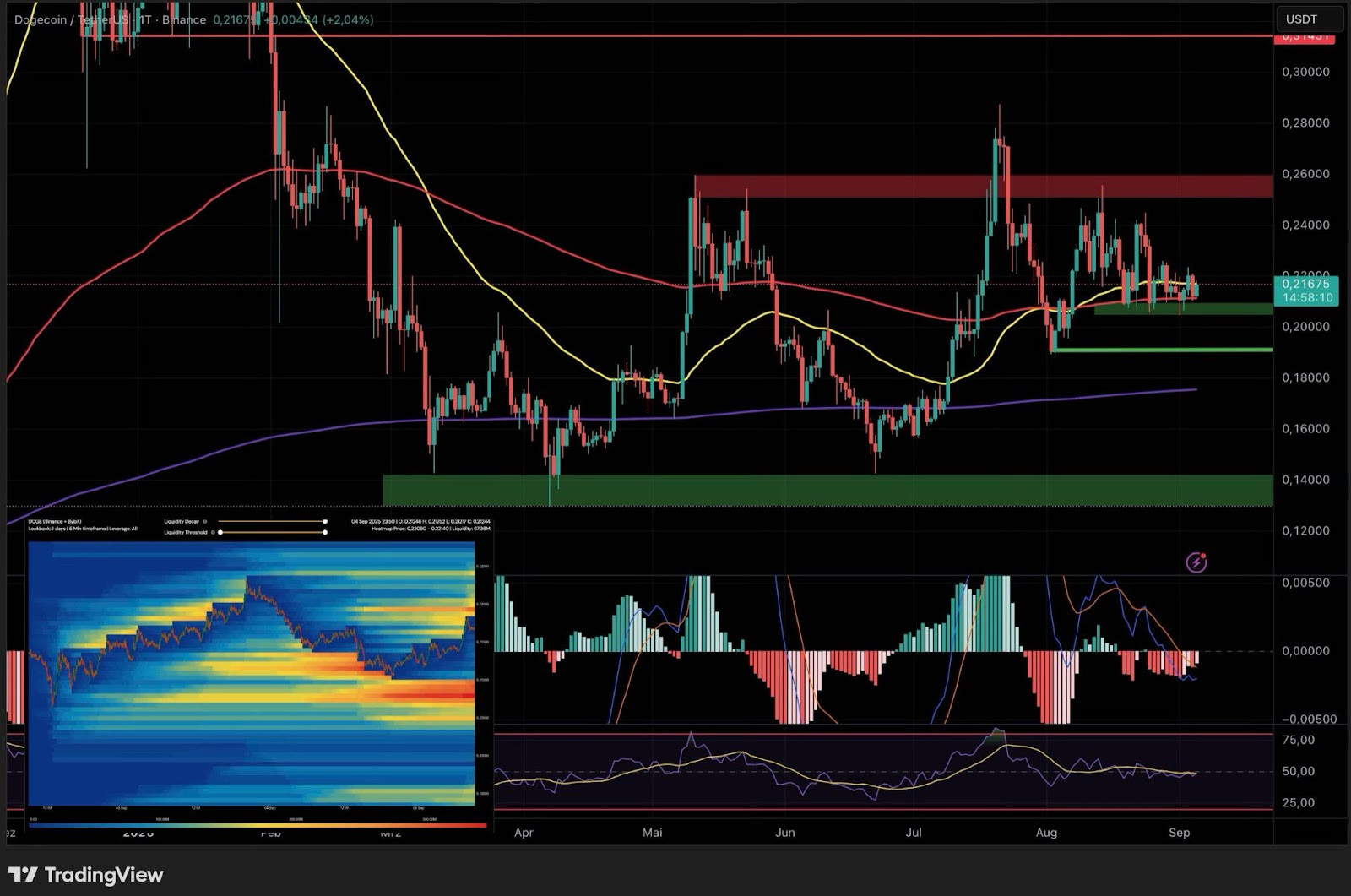Viewport: 1351px width, 896px height.
Task: Click the Aug label on time axis
Action: point(1046,833)
